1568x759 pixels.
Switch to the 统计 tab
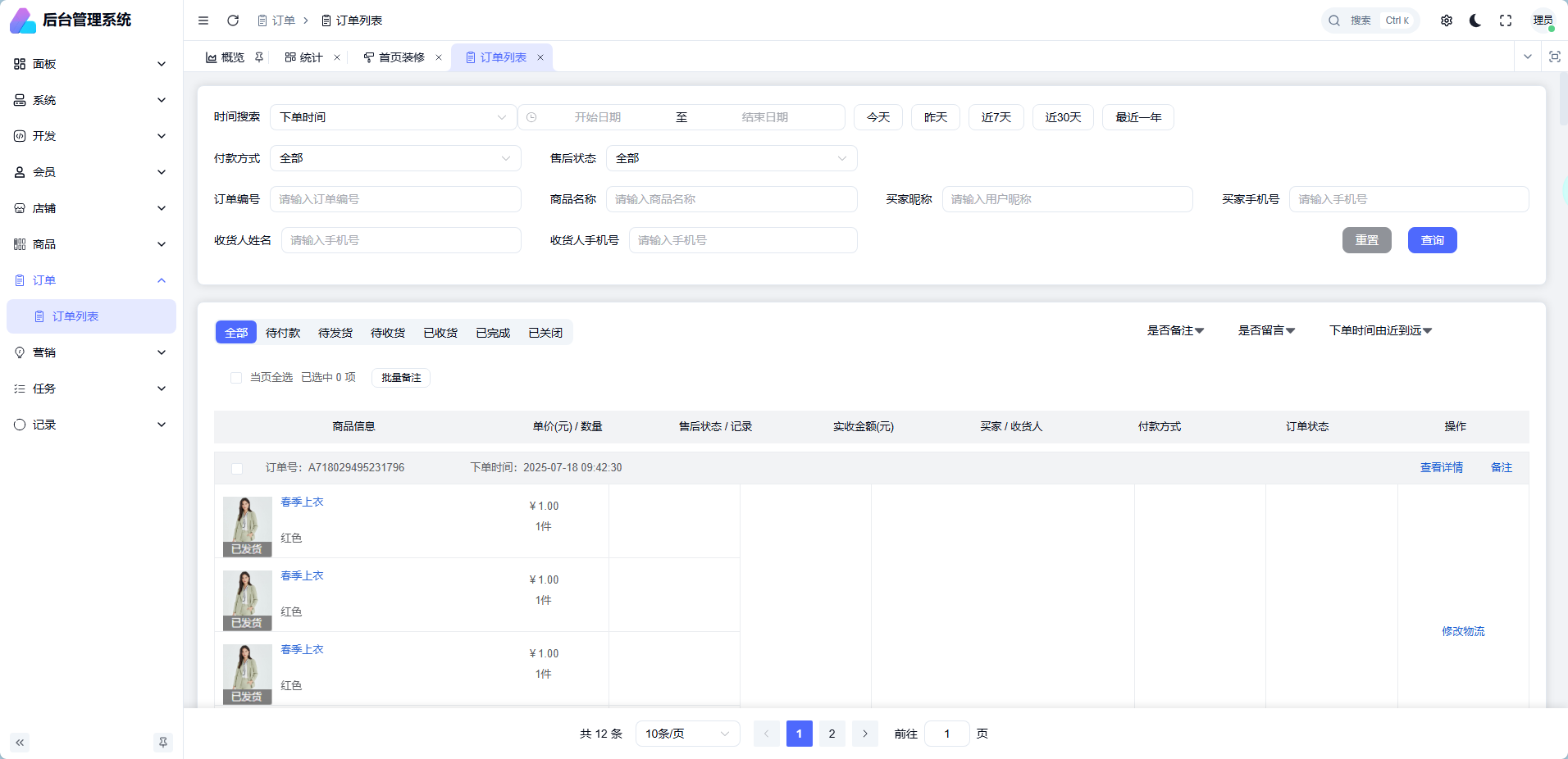click(x=310, y=57)
